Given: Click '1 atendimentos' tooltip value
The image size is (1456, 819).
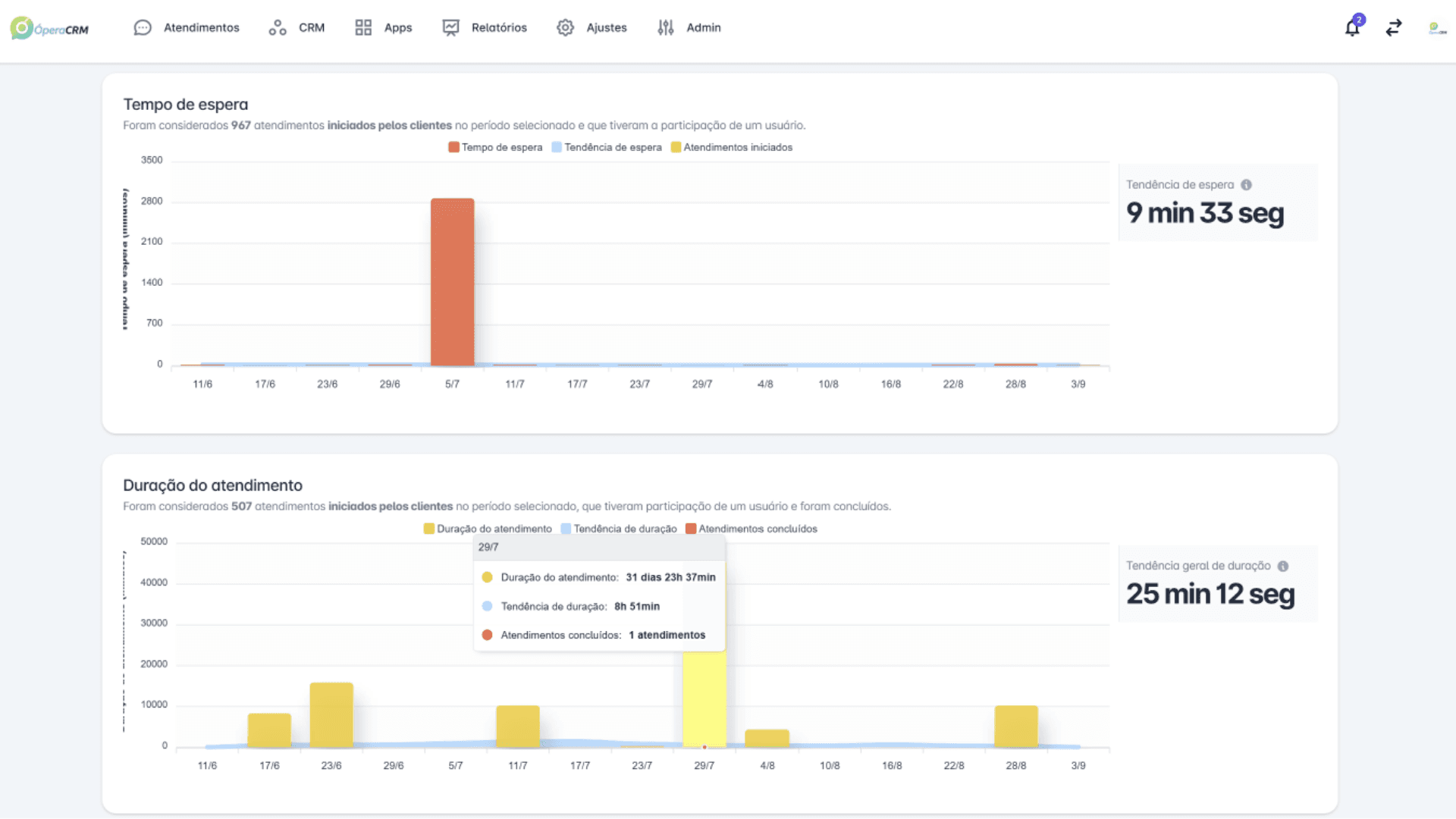Looking at the screenshot, I should (667, 635).
